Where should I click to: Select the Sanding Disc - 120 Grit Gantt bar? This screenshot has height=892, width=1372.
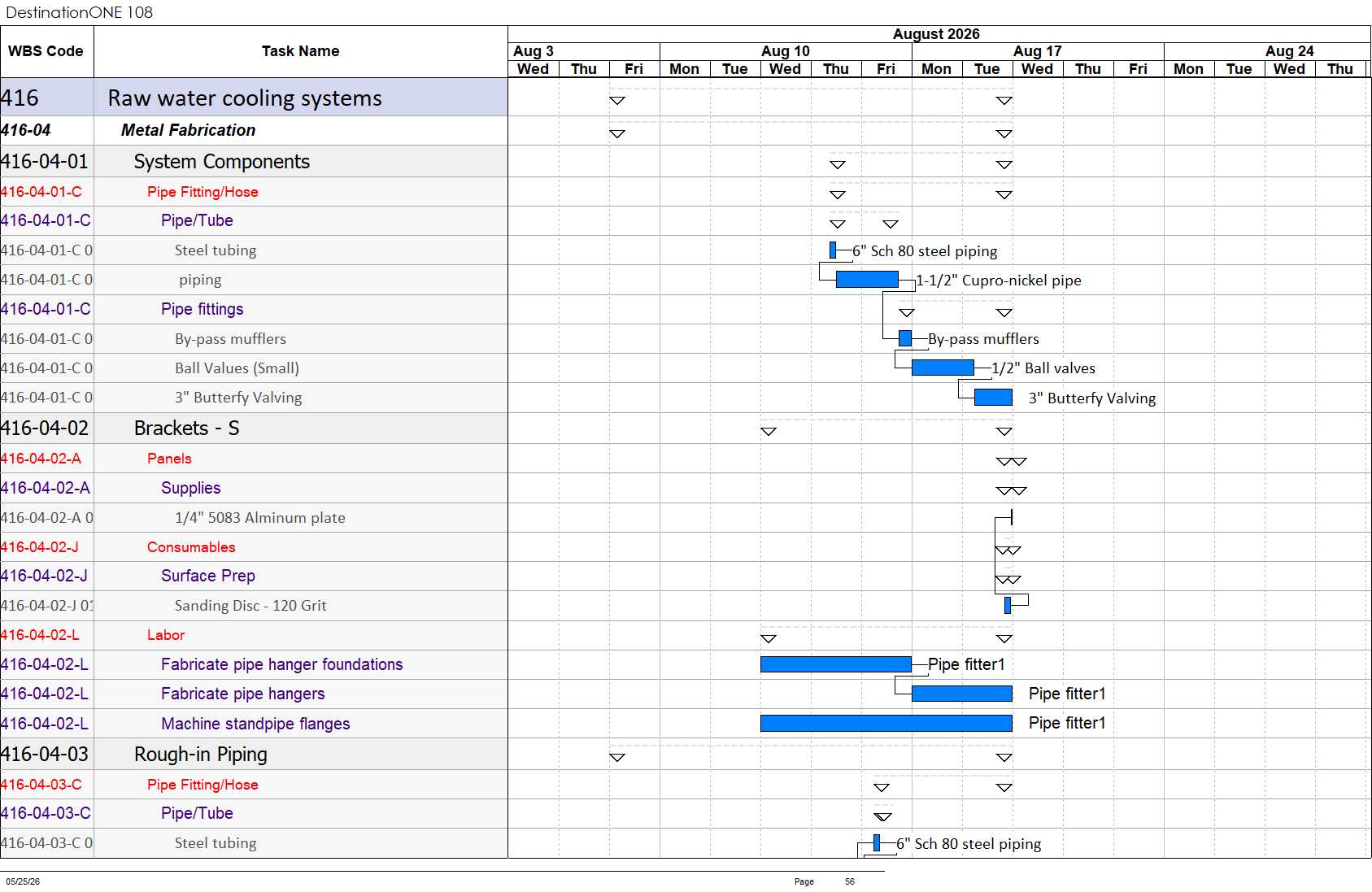coord(1008,605)
